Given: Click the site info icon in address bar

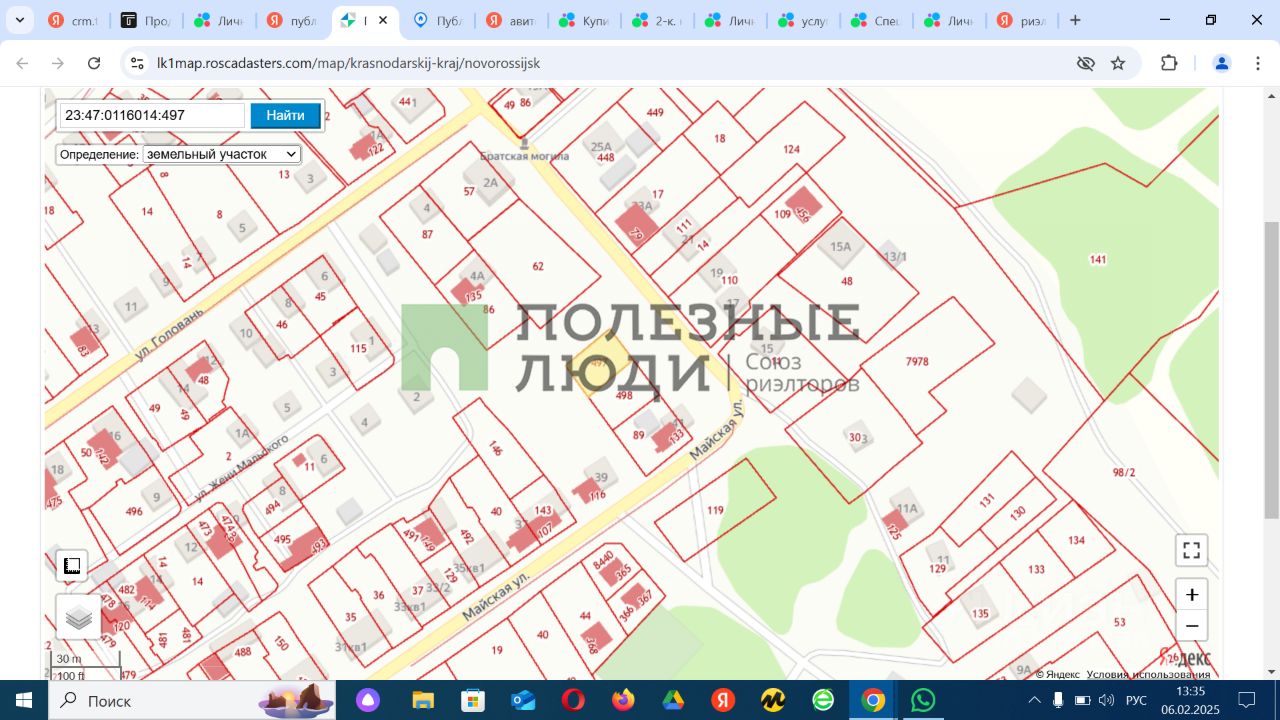Looking at the screenshot, I should click(x=138, y=63).
